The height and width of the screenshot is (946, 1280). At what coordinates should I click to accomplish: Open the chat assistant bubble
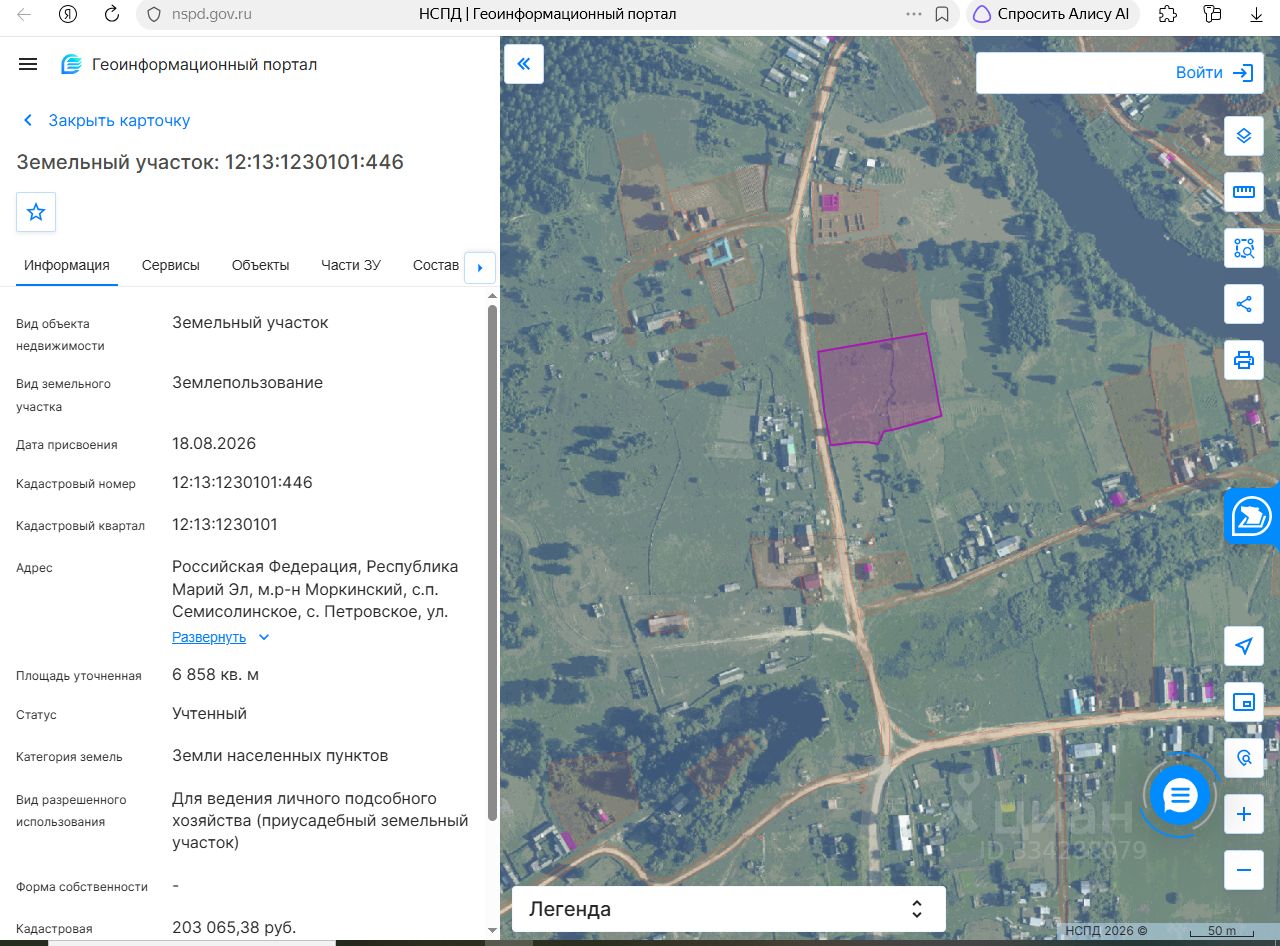1180,796
